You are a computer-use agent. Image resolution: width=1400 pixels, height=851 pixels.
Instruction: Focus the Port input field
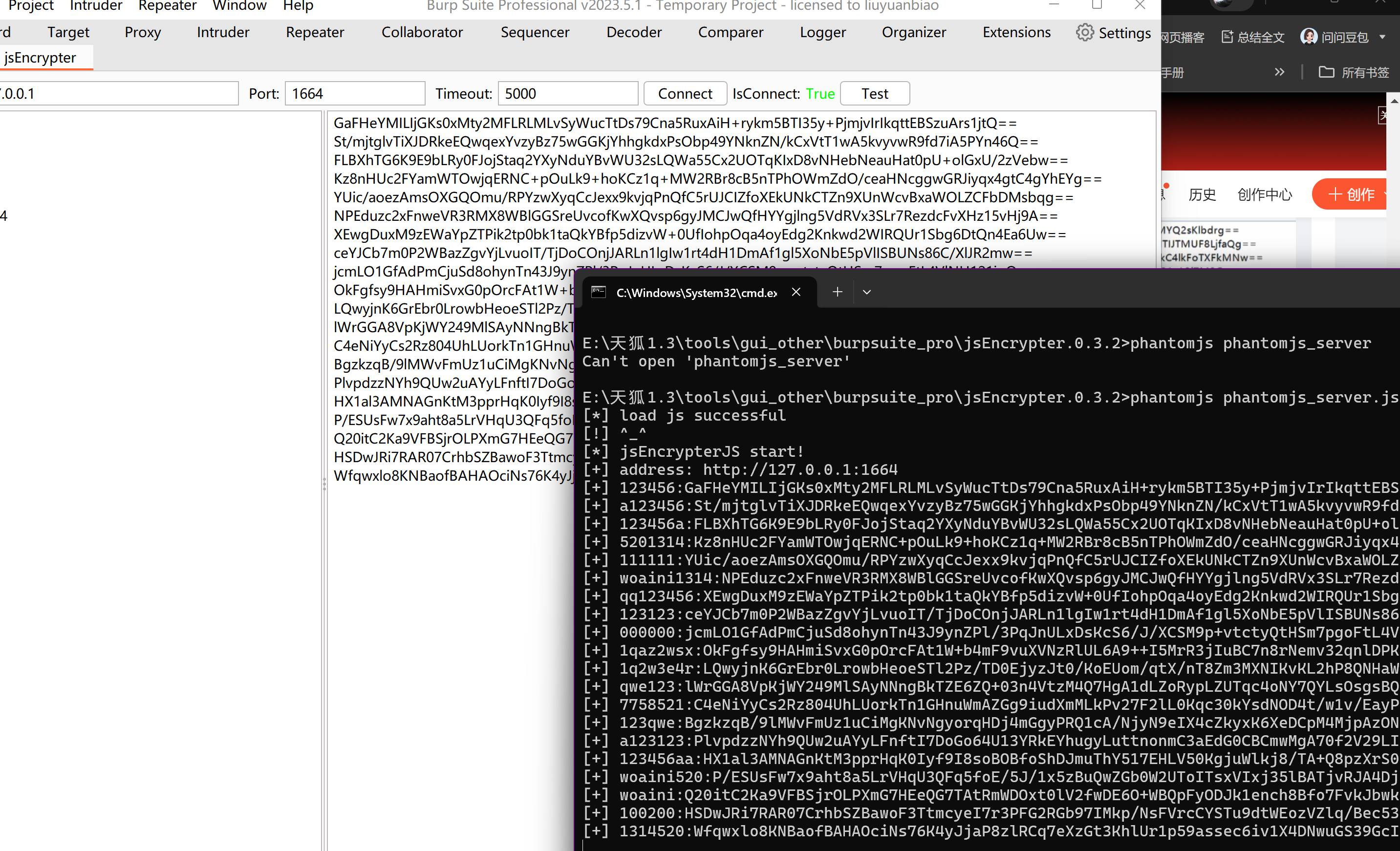[355, 94]
